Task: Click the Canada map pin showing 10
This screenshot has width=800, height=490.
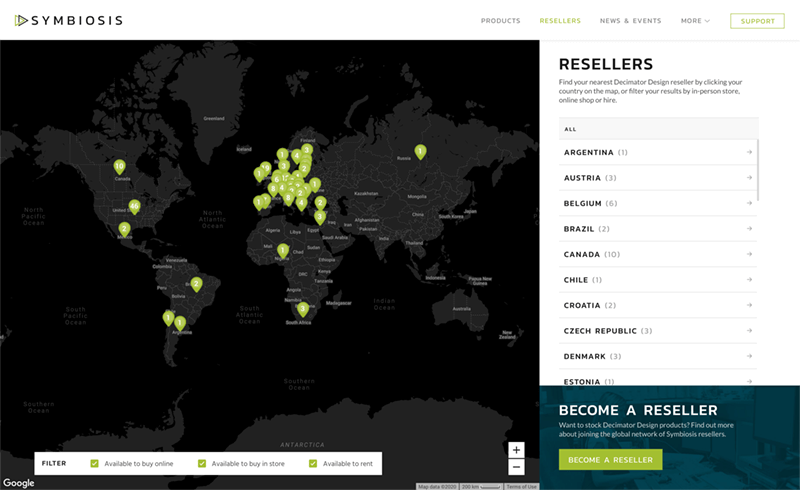Action: (x=119, y=167)
